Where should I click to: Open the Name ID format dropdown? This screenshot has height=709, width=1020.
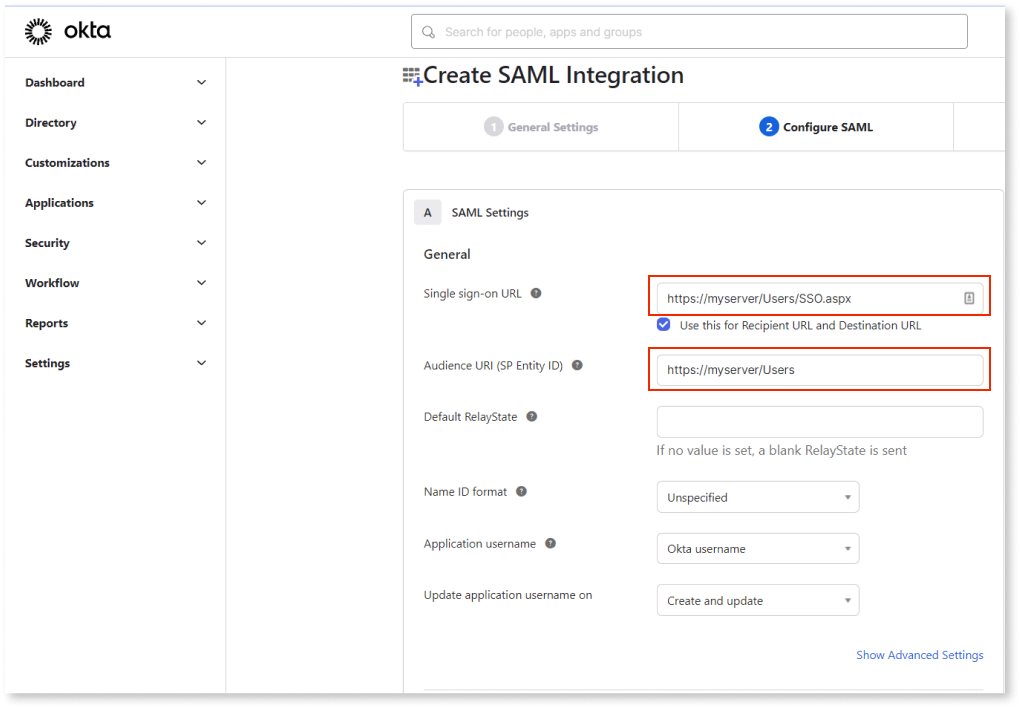(x=757, y=497)
